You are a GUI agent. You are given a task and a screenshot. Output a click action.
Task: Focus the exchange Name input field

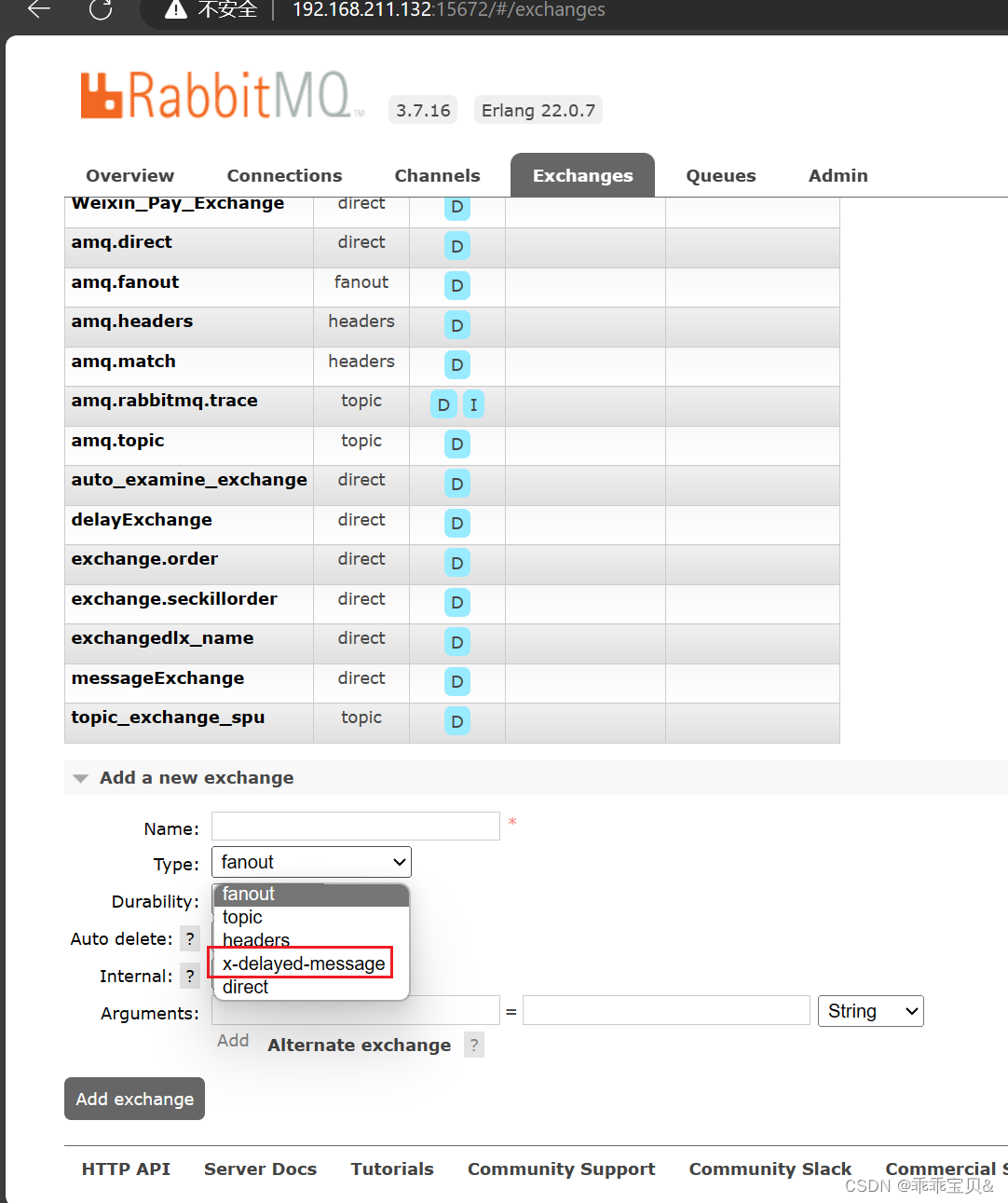pyautogui.click(x=356, y=827)
